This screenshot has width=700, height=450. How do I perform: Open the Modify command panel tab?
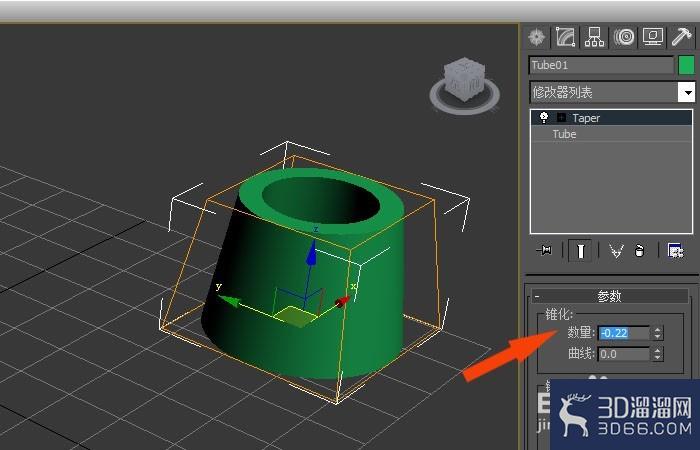pos(565,37)
